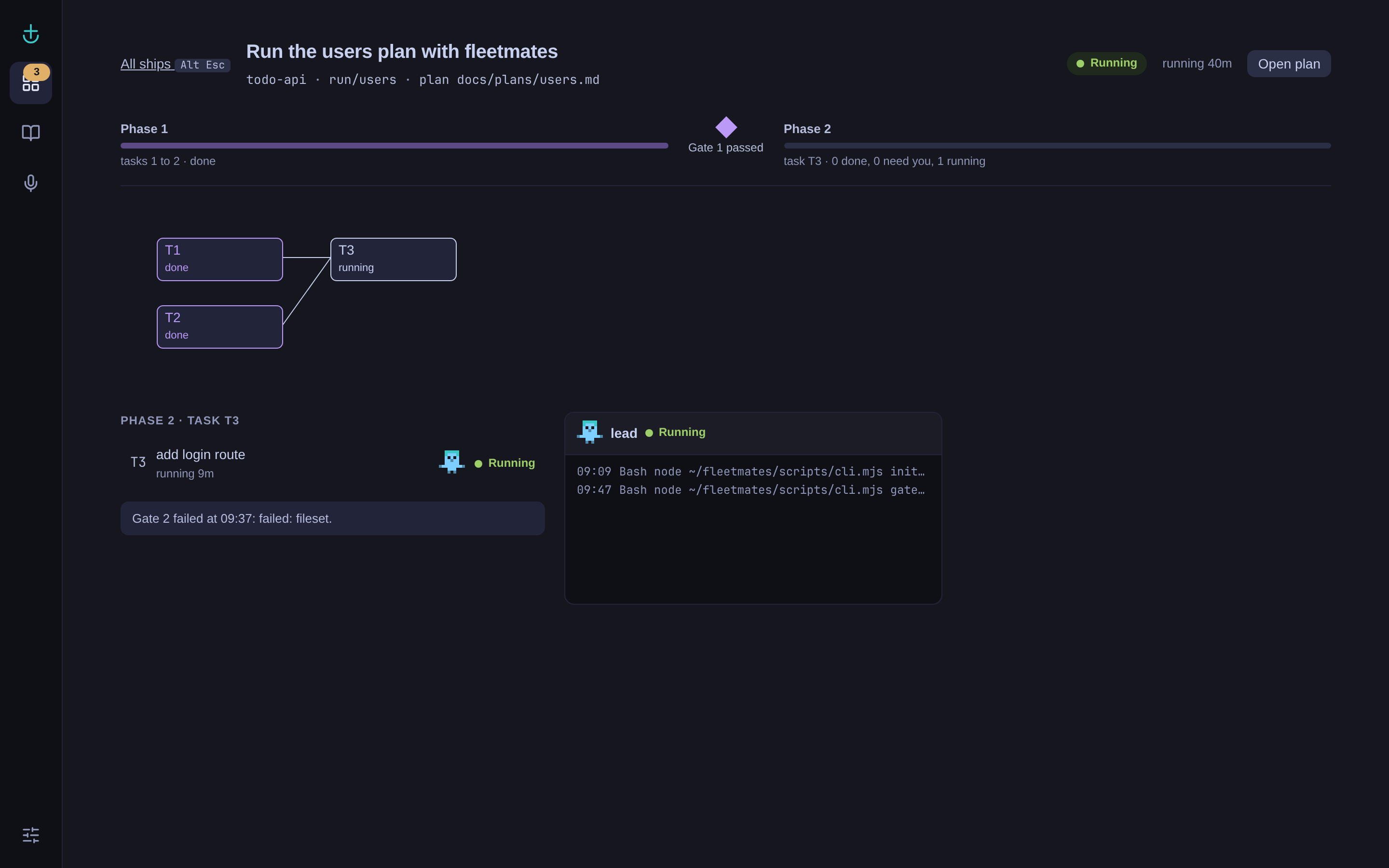The image size is (1389, 868).
Task: Click the running 9m text
Action: tap(185, 474)
